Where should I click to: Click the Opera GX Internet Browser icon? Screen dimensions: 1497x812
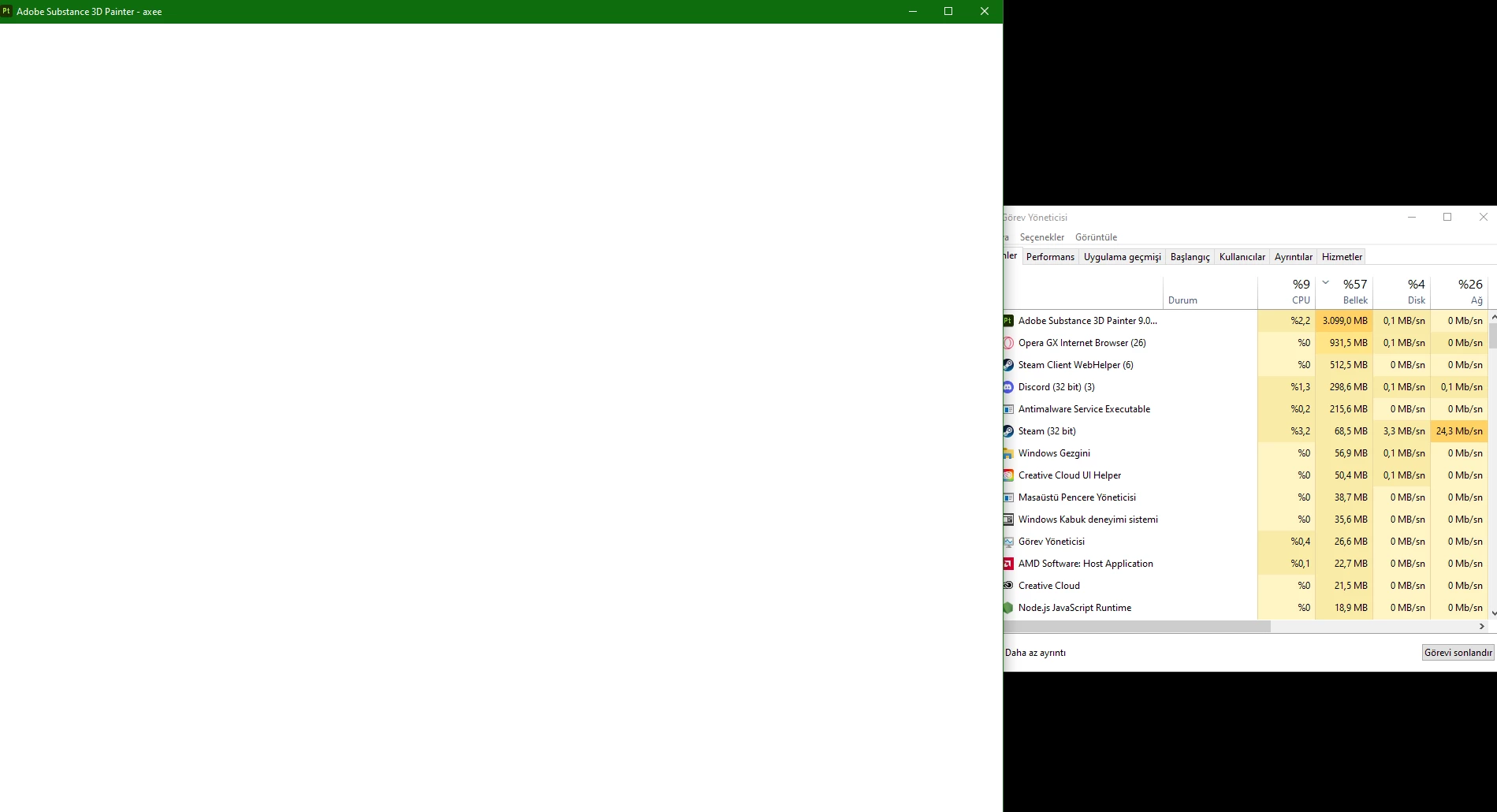tap(1008, 343)
